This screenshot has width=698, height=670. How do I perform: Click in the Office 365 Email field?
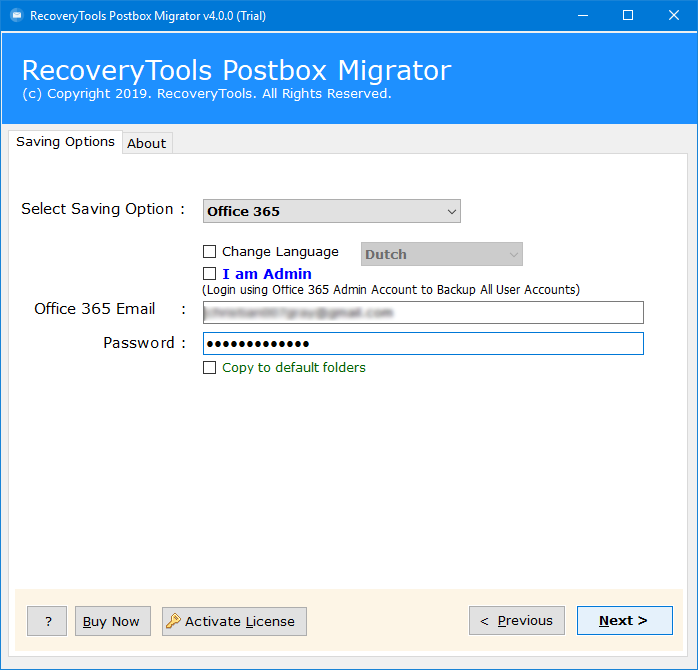[423, 313]
